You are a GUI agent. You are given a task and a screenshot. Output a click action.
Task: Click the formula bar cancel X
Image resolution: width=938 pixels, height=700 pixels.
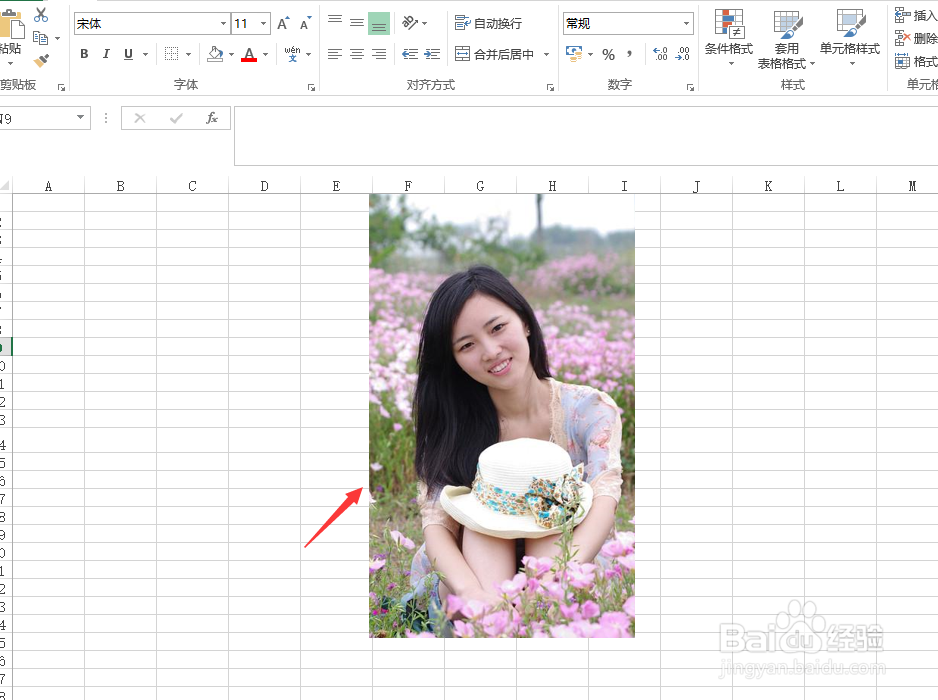tap(140, 118)
